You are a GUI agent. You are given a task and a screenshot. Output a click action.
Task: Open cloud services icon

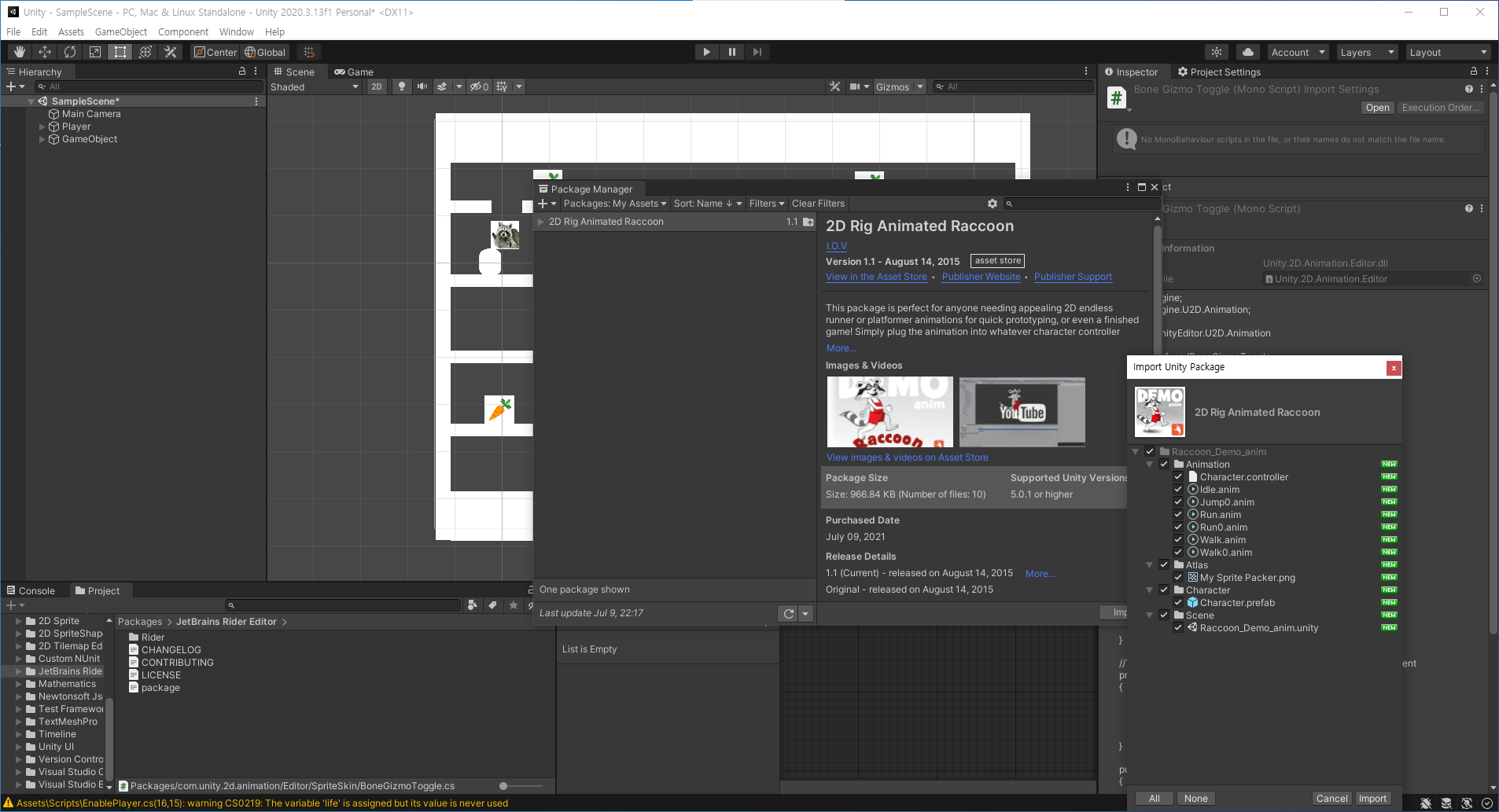coord(1248,52)
